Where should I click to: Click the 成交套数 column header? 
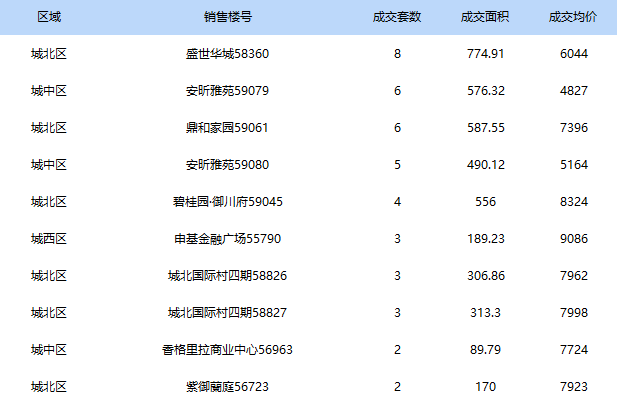397,17
